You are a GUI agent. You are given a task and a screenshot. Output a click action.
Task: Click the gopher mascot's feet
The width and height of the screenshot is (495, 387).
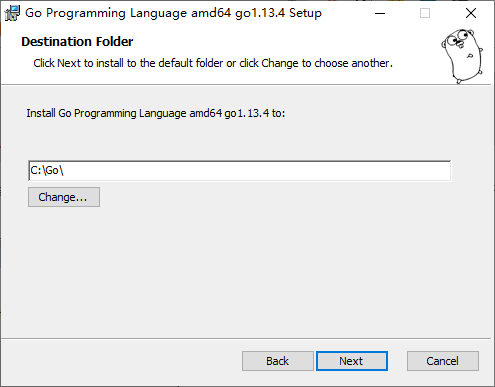click(x=469, y=77)
